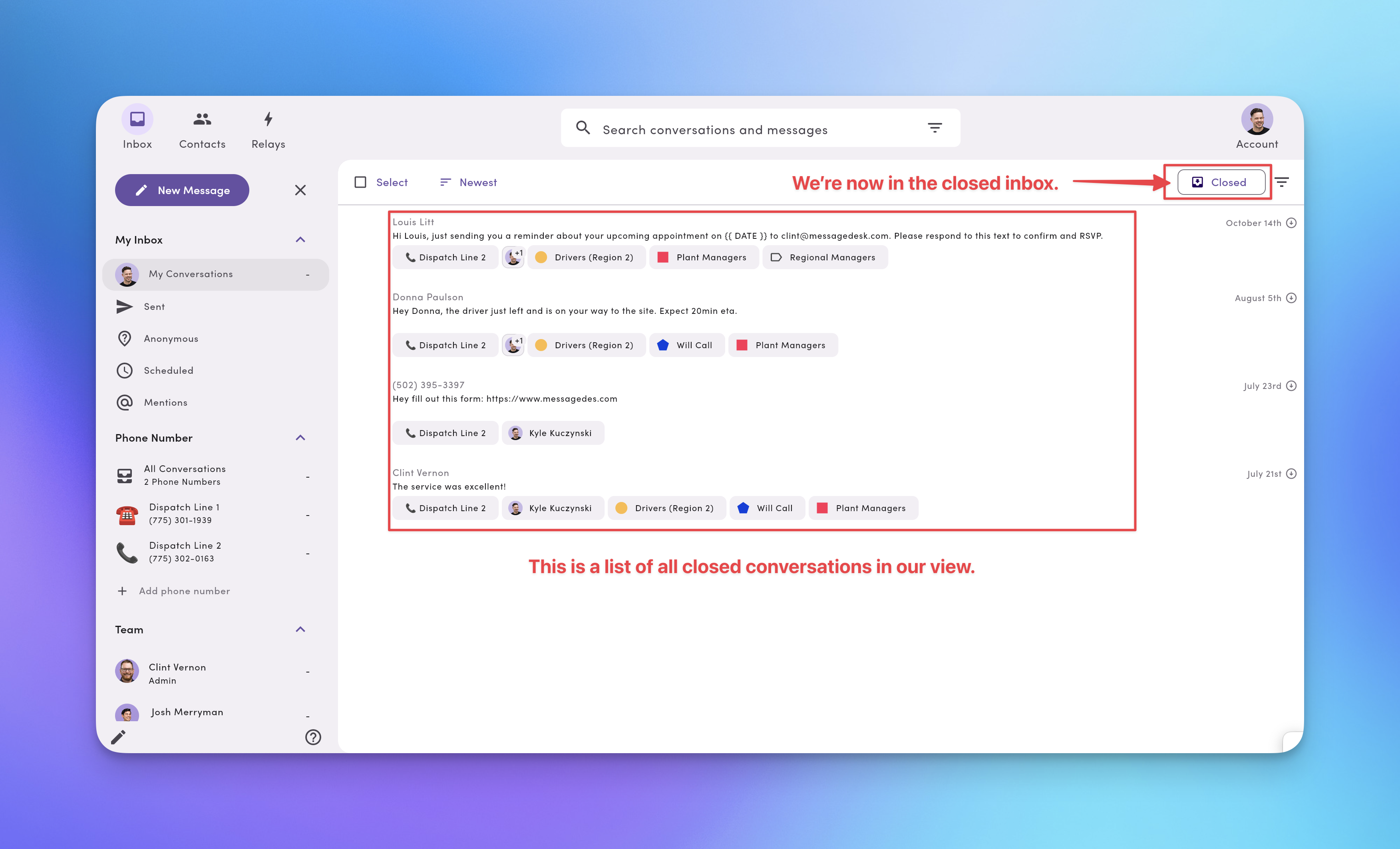The height and width of the screenshot is (849, 1400).
Task: Click the search filter icon in search bar
Action: pos(935,128)
